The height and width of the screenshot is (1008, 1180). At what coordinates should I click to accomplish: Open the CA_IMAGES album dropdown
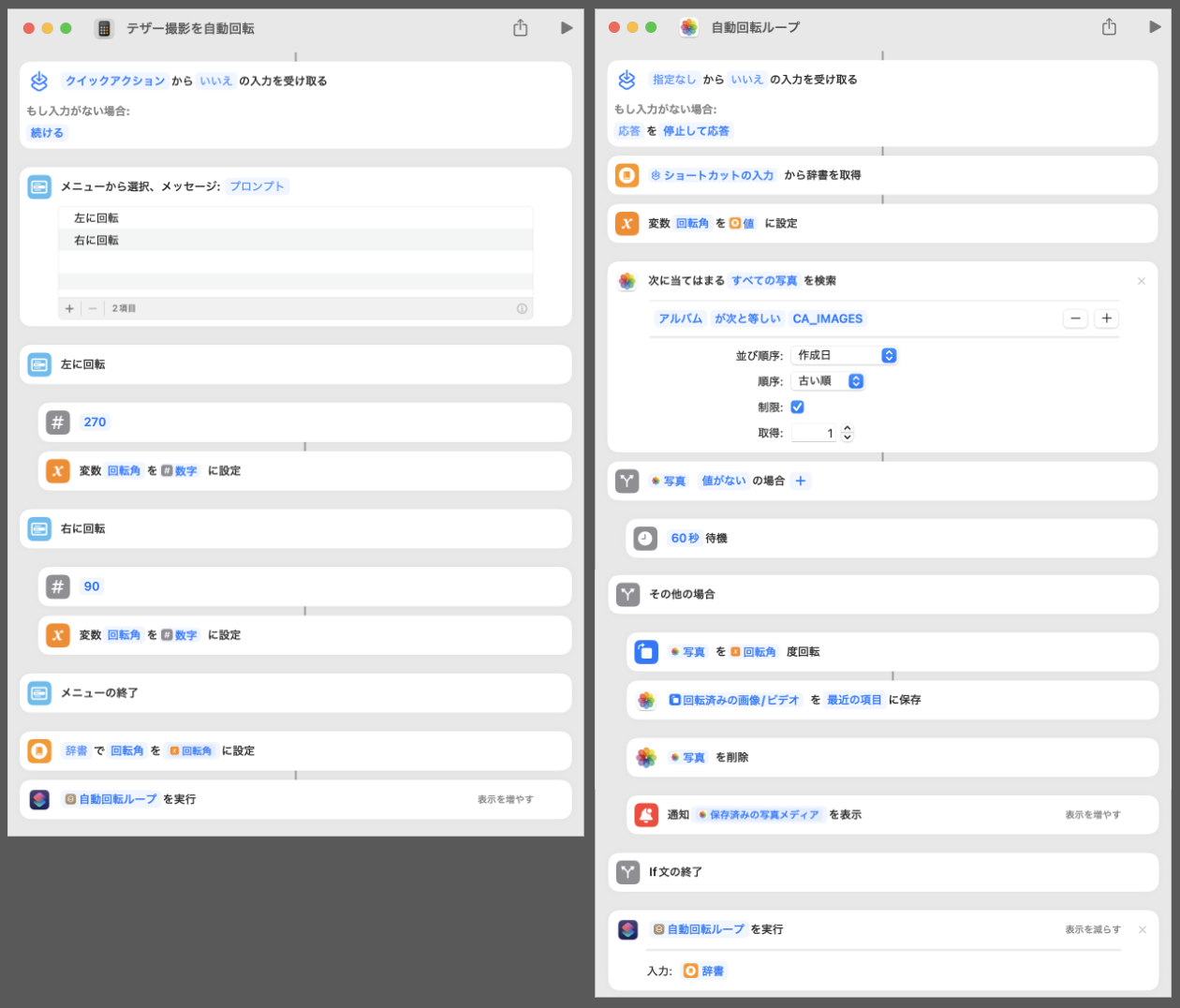(828, 319)
